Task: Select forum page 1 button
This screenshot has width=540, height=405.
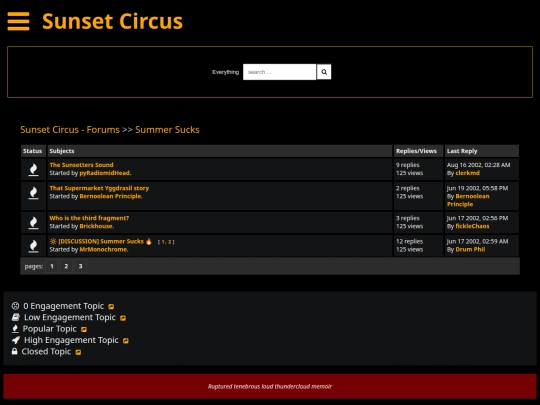Action: pos(52,266)
